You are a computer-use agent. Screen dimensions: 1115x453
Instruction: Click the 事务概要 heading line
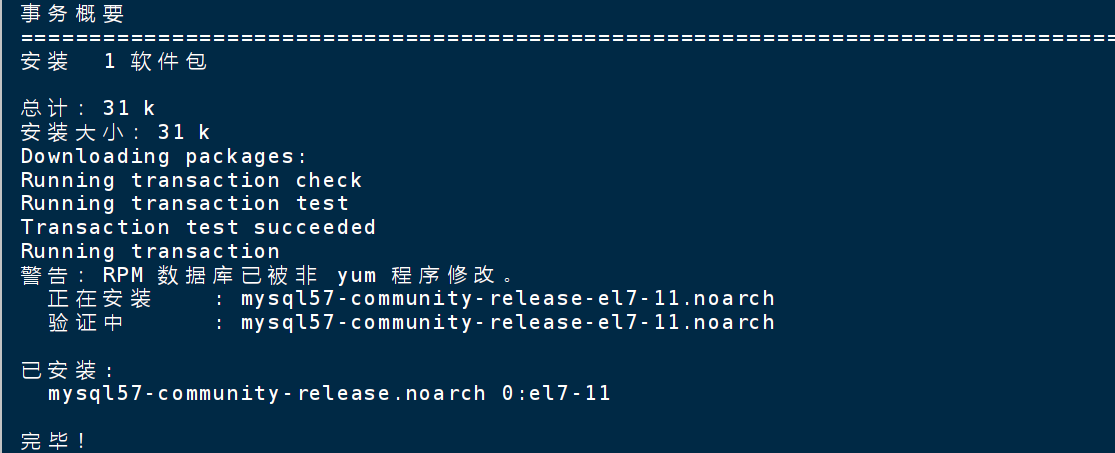click(x=73, y=14)
